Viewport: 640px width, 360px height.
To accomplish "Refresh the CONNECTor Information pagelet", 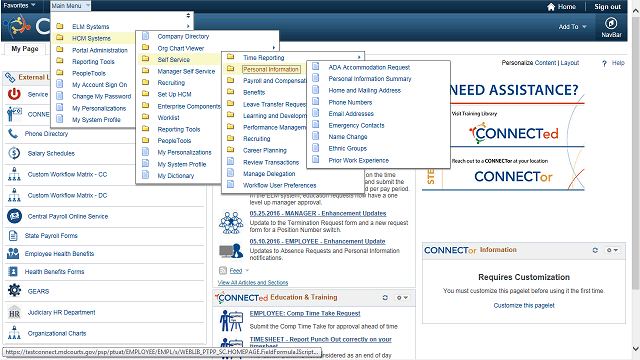I will coord(595,250).
